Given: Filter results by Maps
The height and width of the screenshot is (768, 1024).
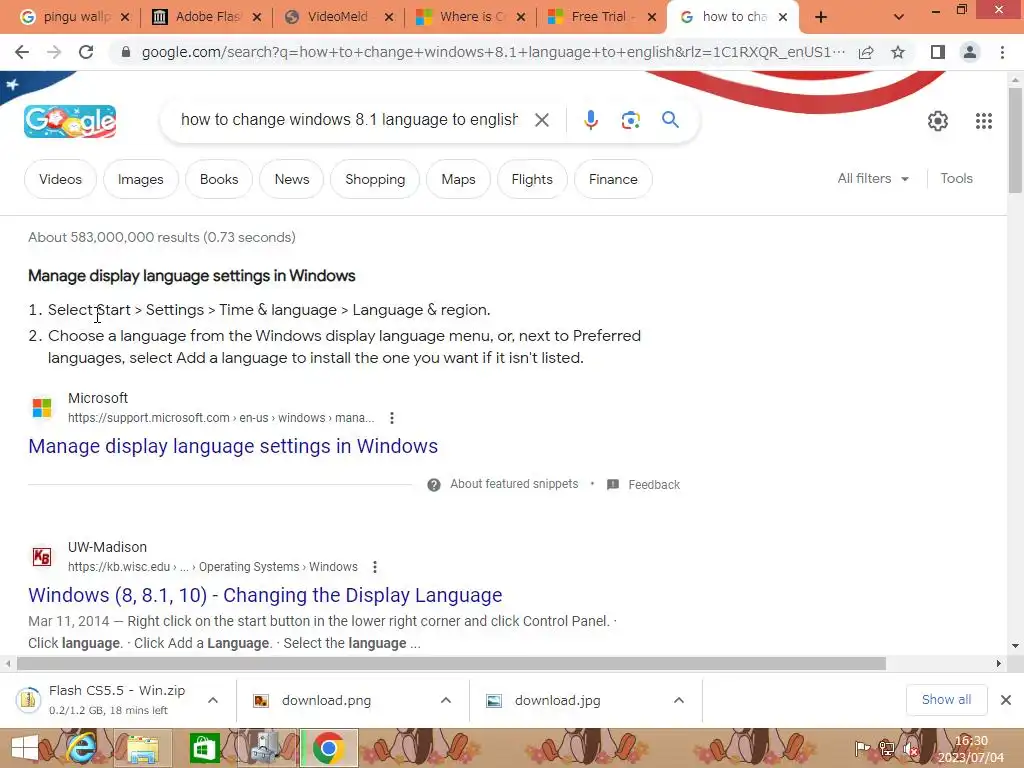Looking at the screenshot, I should (458, 179).
